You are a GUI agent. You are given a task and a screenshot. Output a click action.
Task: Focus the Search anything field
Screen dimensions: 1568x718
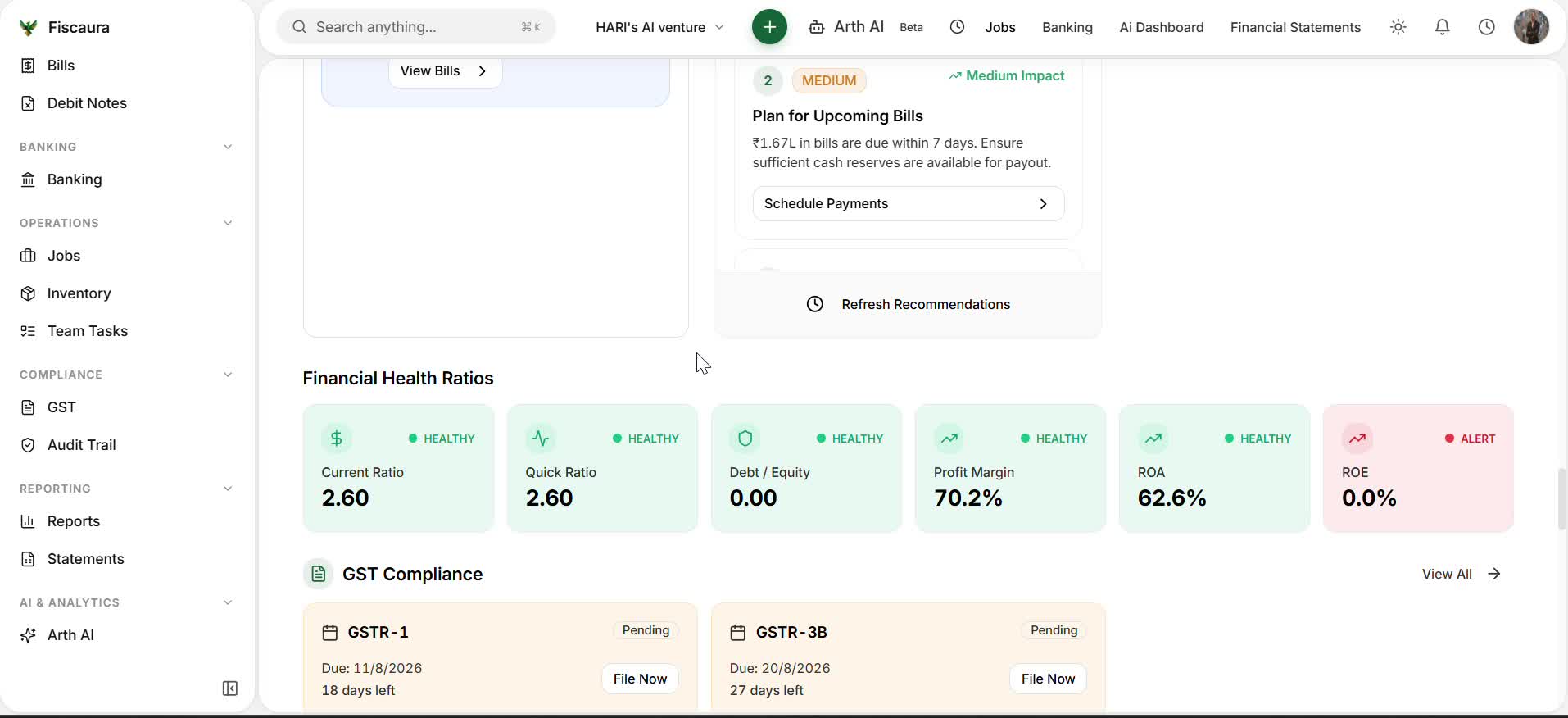tap(416, 27)
